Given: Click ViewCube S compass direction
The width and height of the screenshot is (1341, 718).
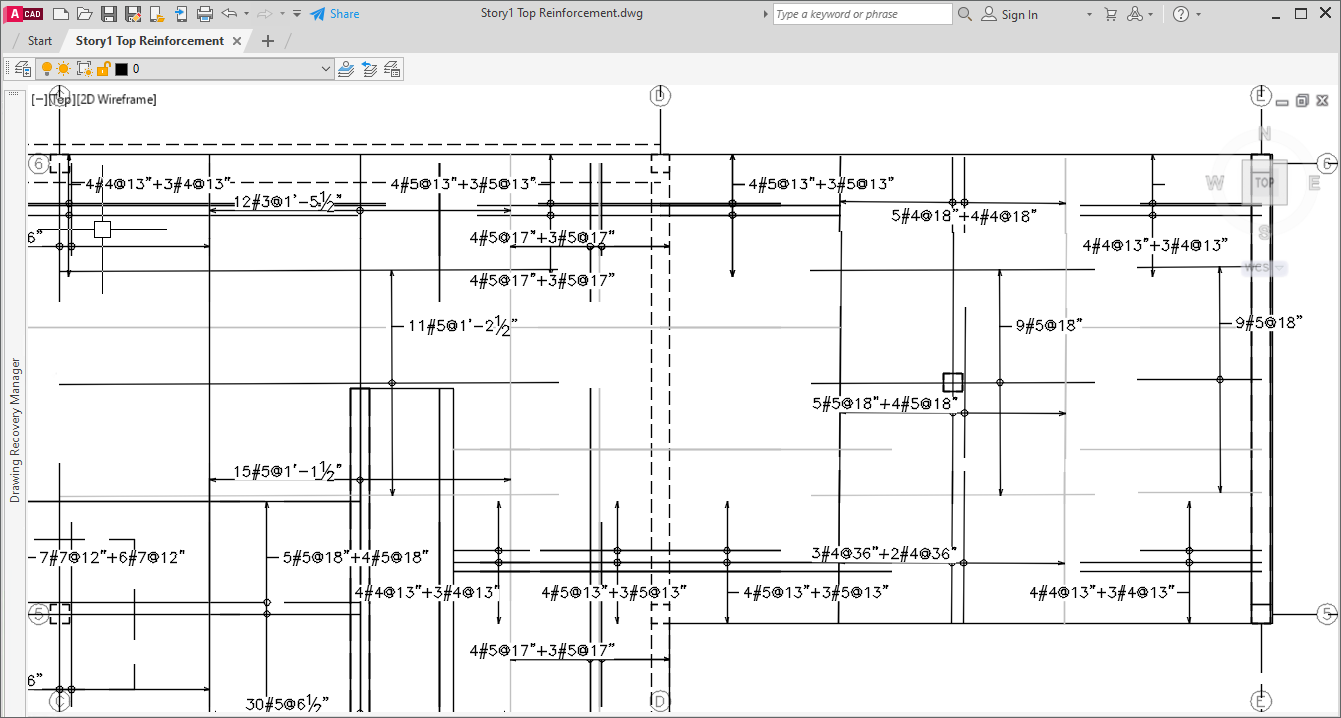Looking at the screenshot, I should click(1264, 232).
